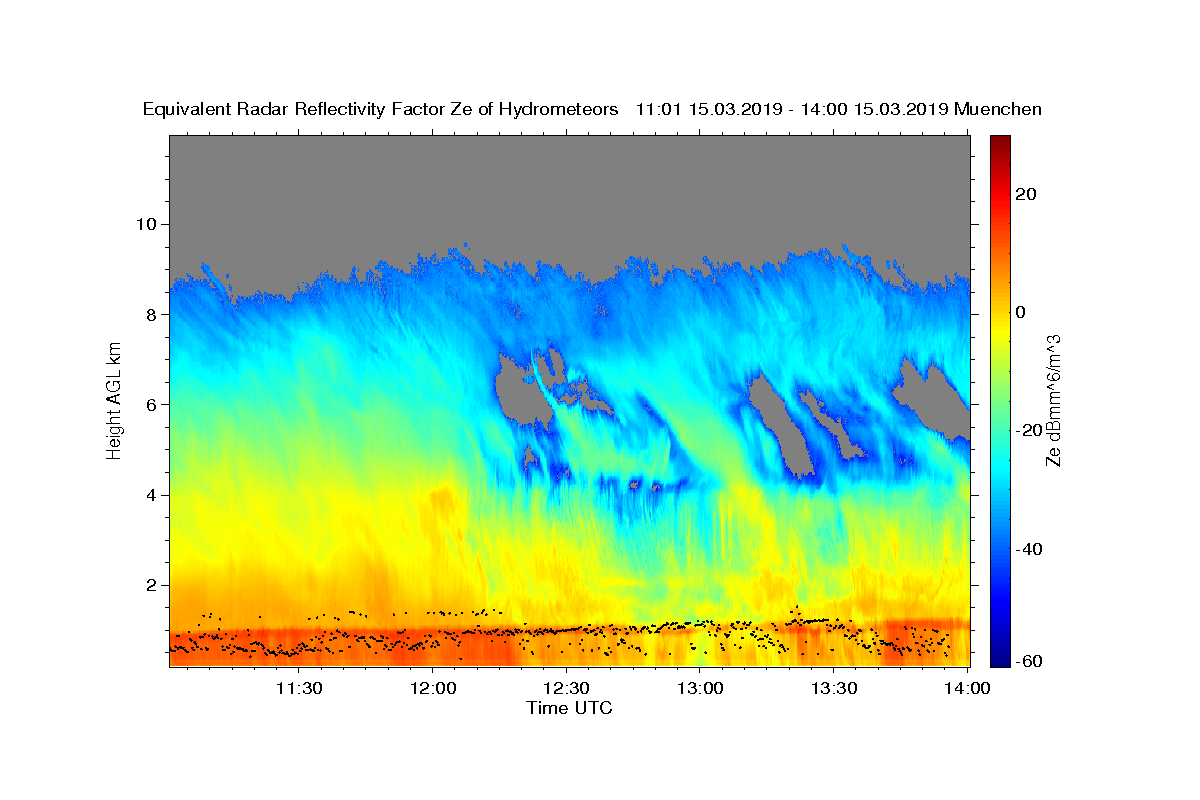Image resolution: width=1200 pixels, height=800 pixels.
Task: Click the '11:30' time tick label
Action: [299, 688]
